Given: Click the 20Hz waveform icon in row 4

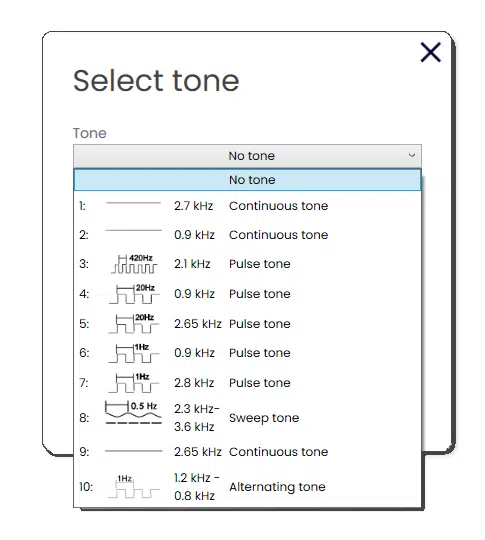Looking at the screenshot, I should (134, 294).
